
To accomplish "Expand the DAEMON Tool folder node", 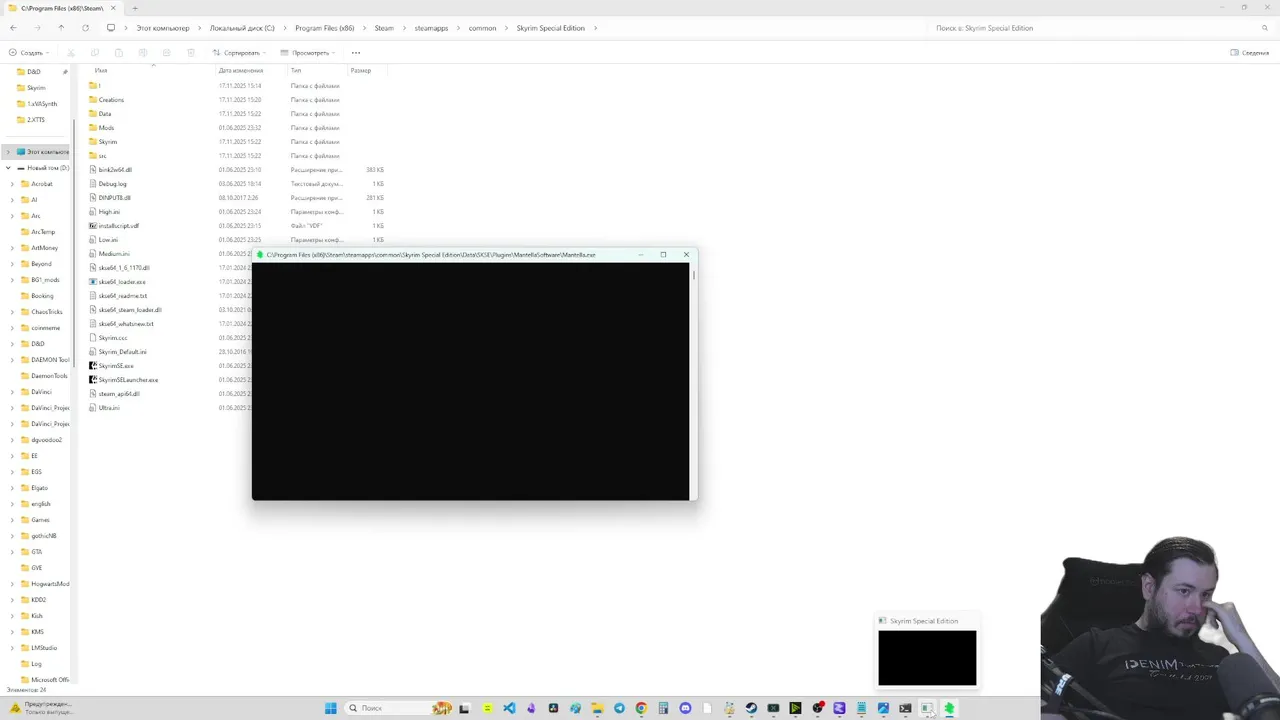I will pos(12,360).
